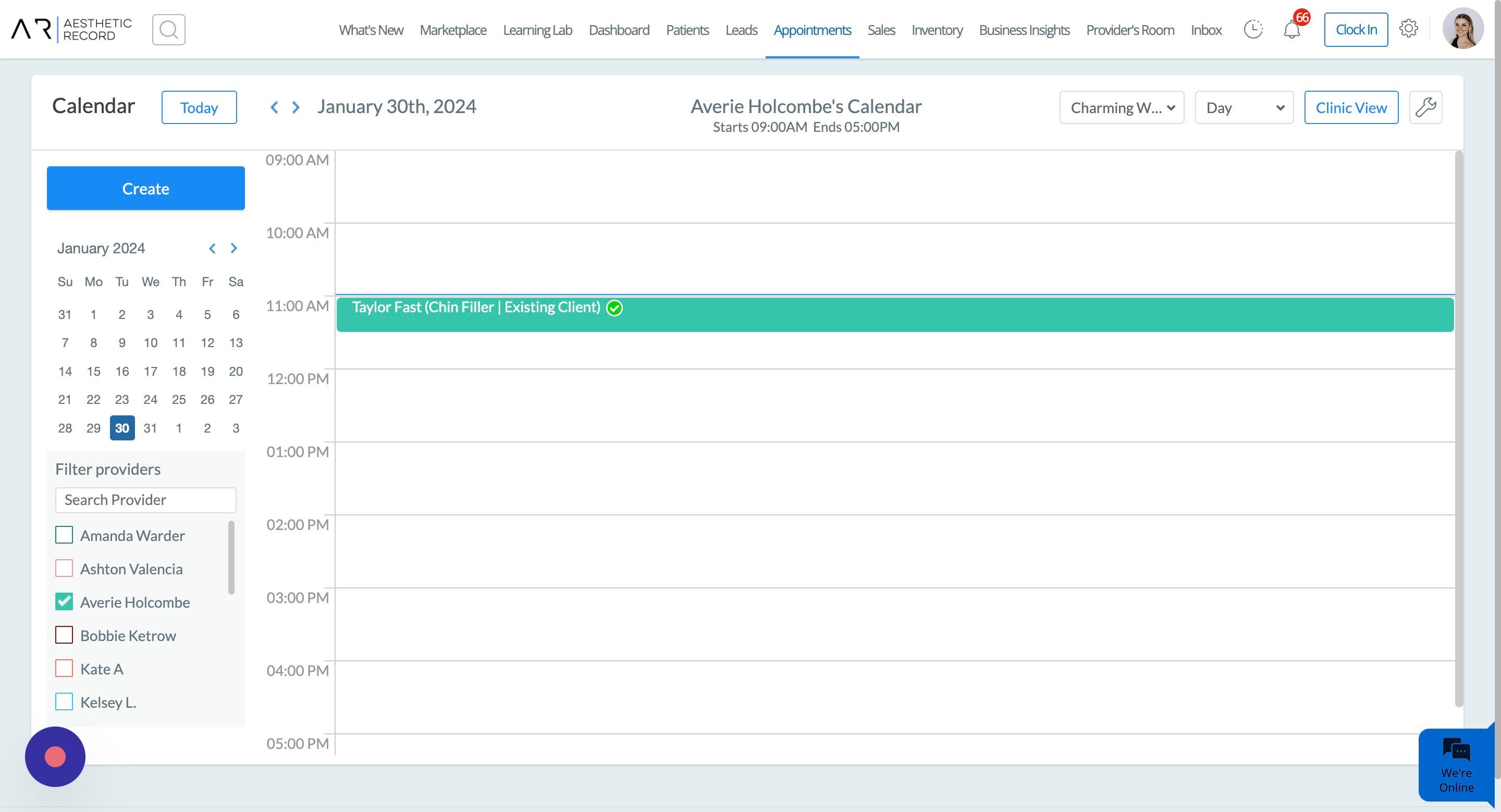Open calendar settings wrench icon

pyautogui.click(x=1425, y=107)
